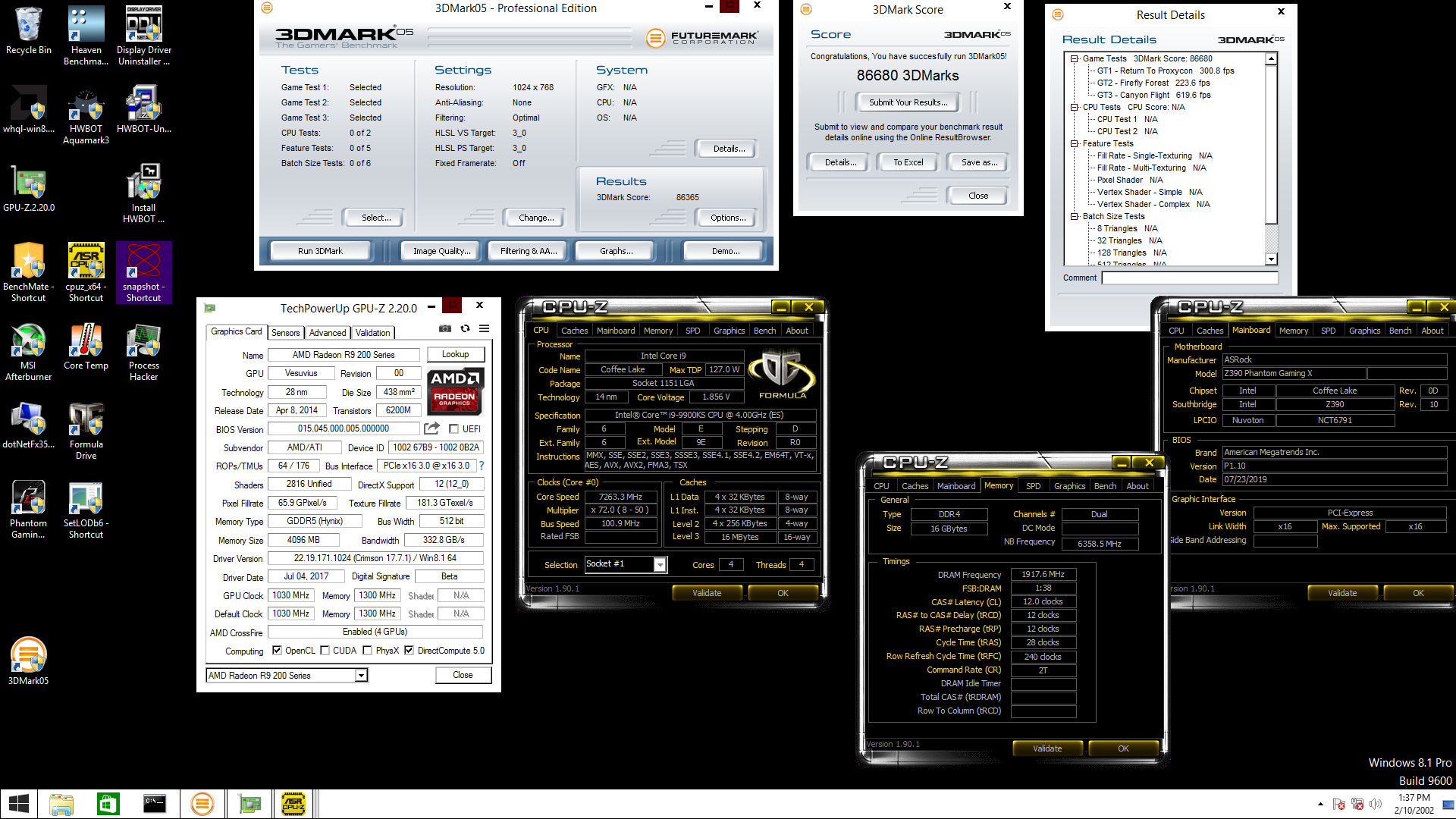Click Save as... in 3DMark Score window
This screenshot has height=819, width=1456.
[979, 162]
